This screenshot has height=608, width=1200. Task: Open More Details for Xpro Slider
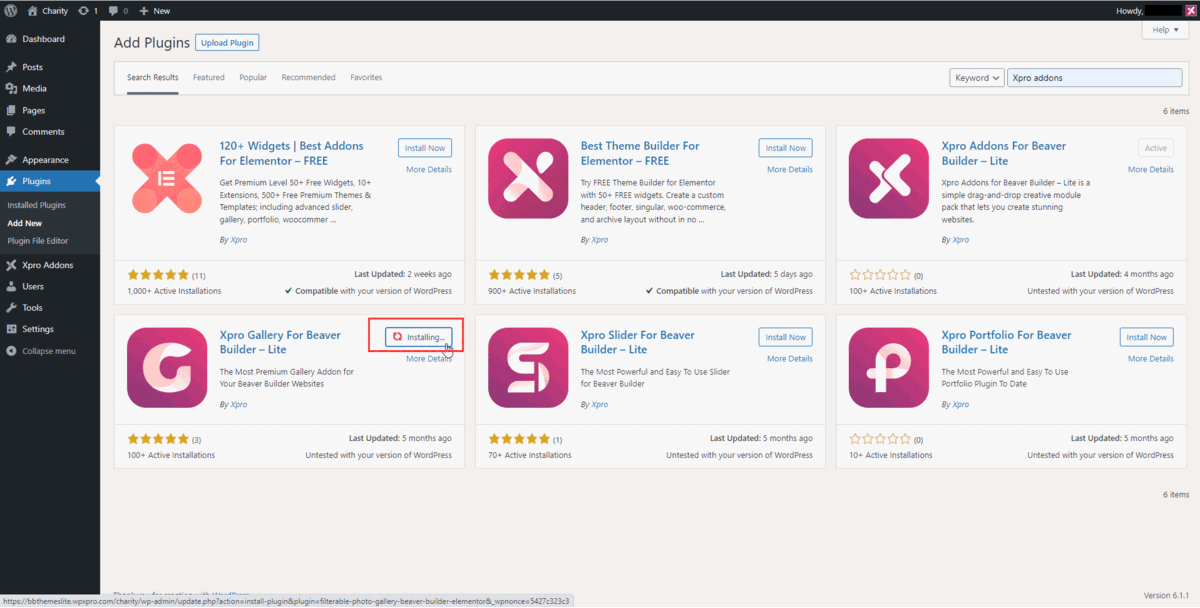coord(790,359)
